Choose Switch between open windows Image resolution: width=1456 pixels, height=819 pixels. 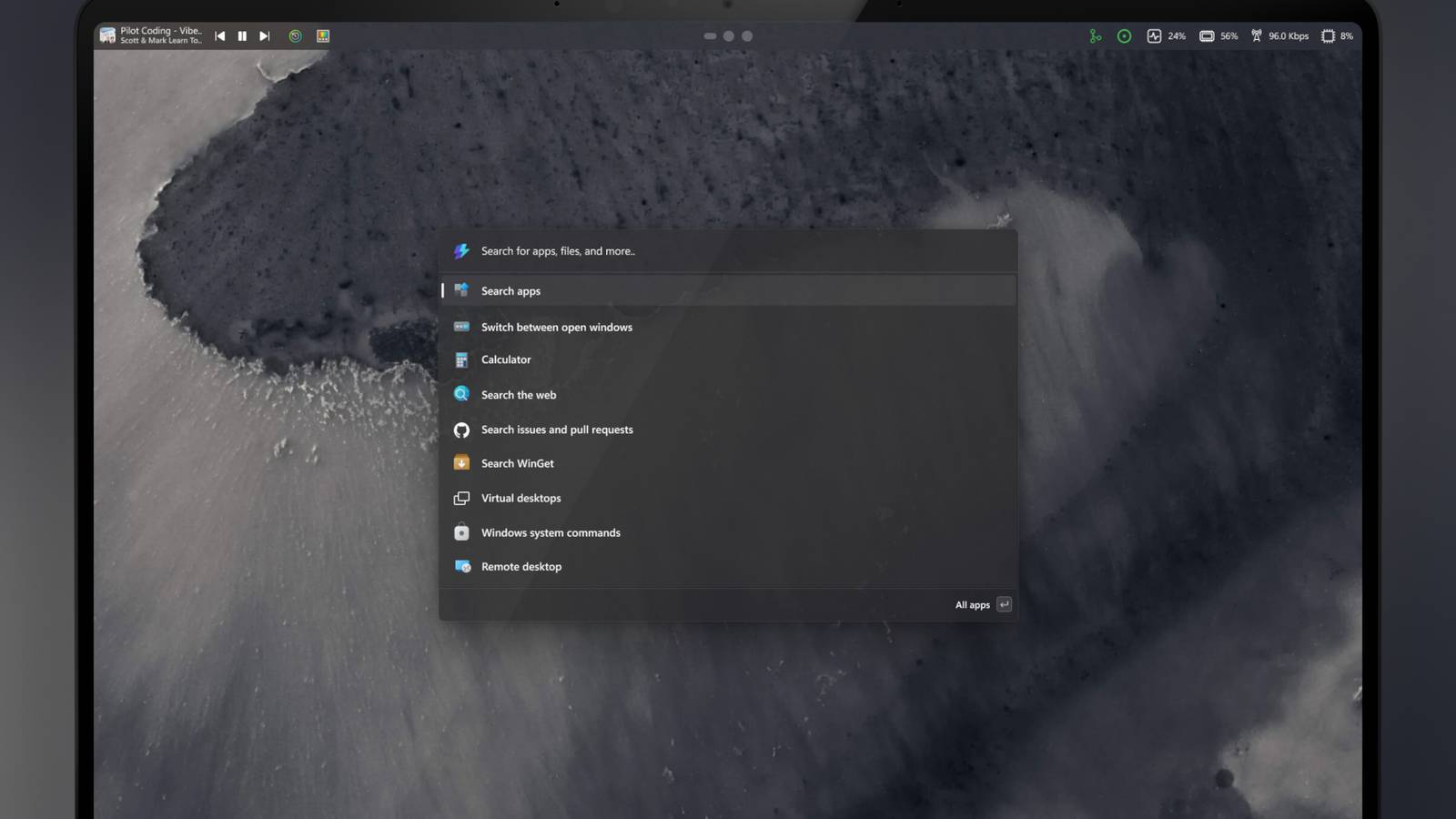(x=556, y=328)
